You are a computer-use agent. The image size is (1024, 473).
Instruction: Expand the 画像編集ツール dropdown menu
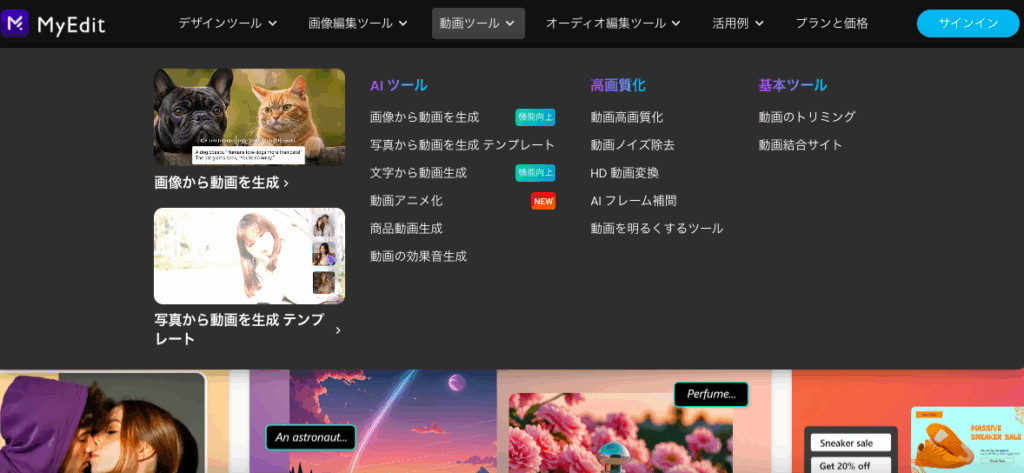pyautogui.click(x=357, y=23)
